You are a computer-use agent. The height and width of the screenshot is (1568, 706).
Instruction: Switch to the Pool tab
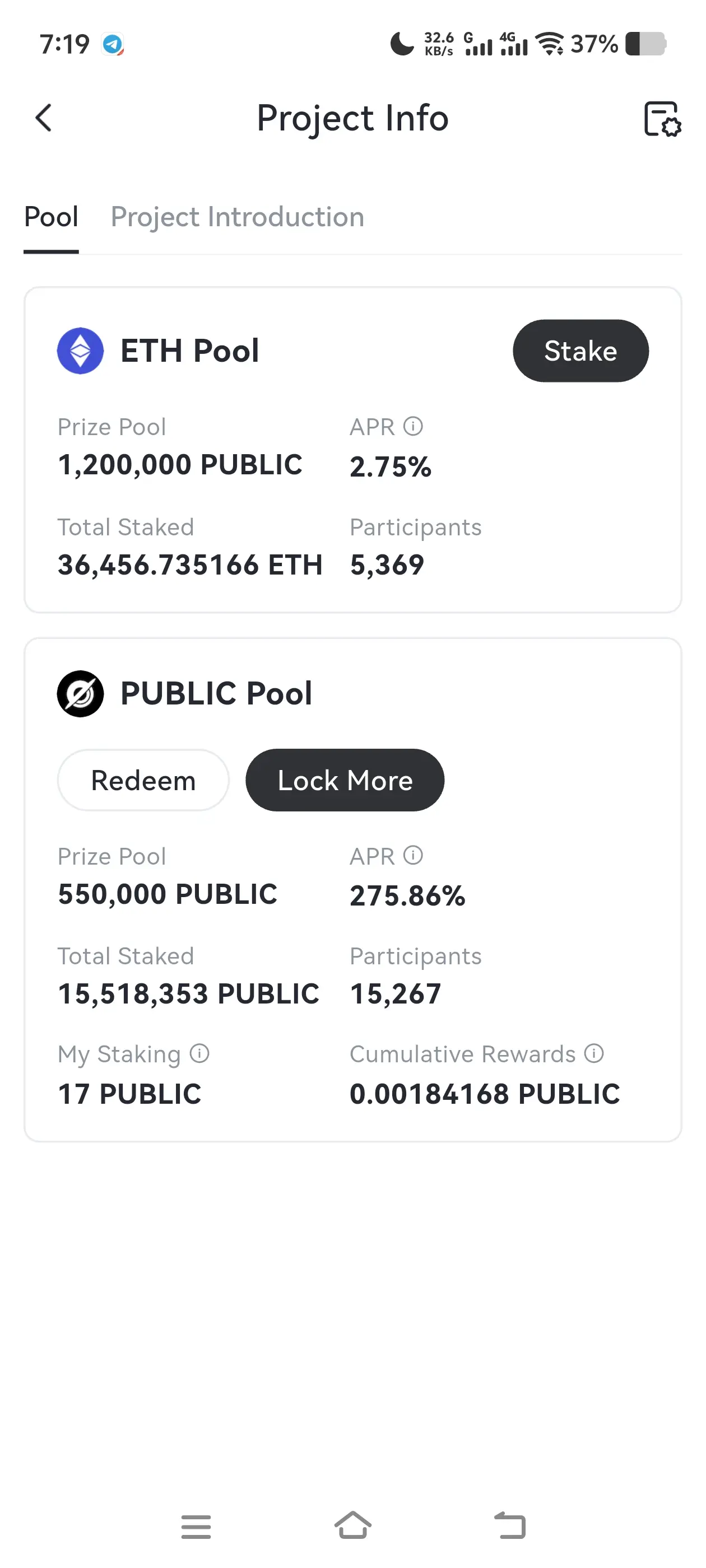(51, 217)
